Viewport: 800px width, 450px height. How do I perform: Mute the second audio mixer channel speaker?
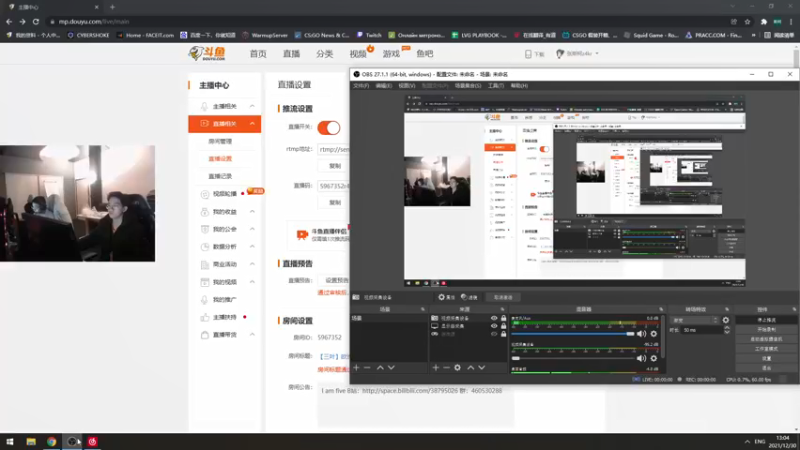(x=641, y=358)
